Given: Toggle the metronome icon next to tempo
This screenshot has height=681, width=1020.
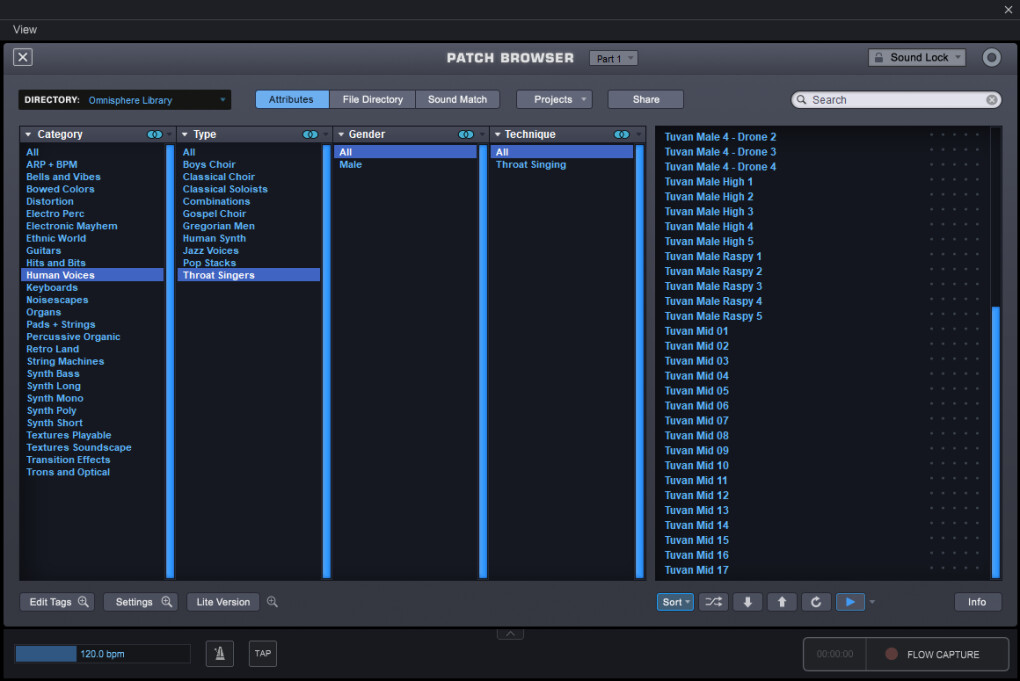Looking at the screenshot, I should coord(220,653).
